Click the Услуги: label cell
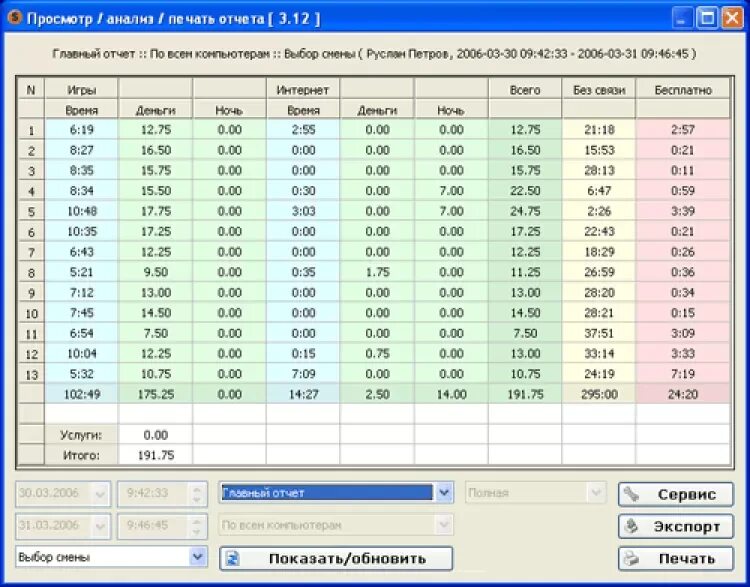This screenshot has width=750, height=587. tap(81, 435)
